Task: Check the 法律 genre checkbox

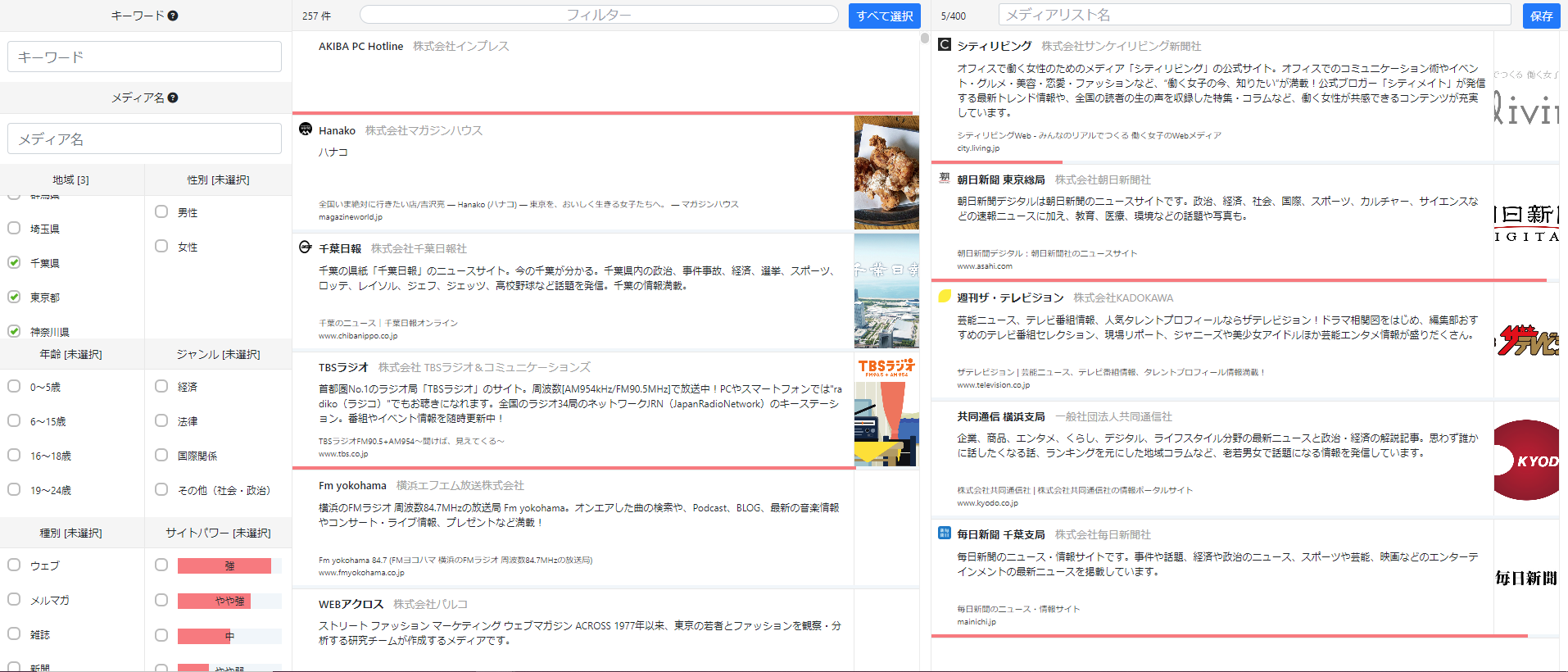Action: pyautogui.click(x=161, y=420)
